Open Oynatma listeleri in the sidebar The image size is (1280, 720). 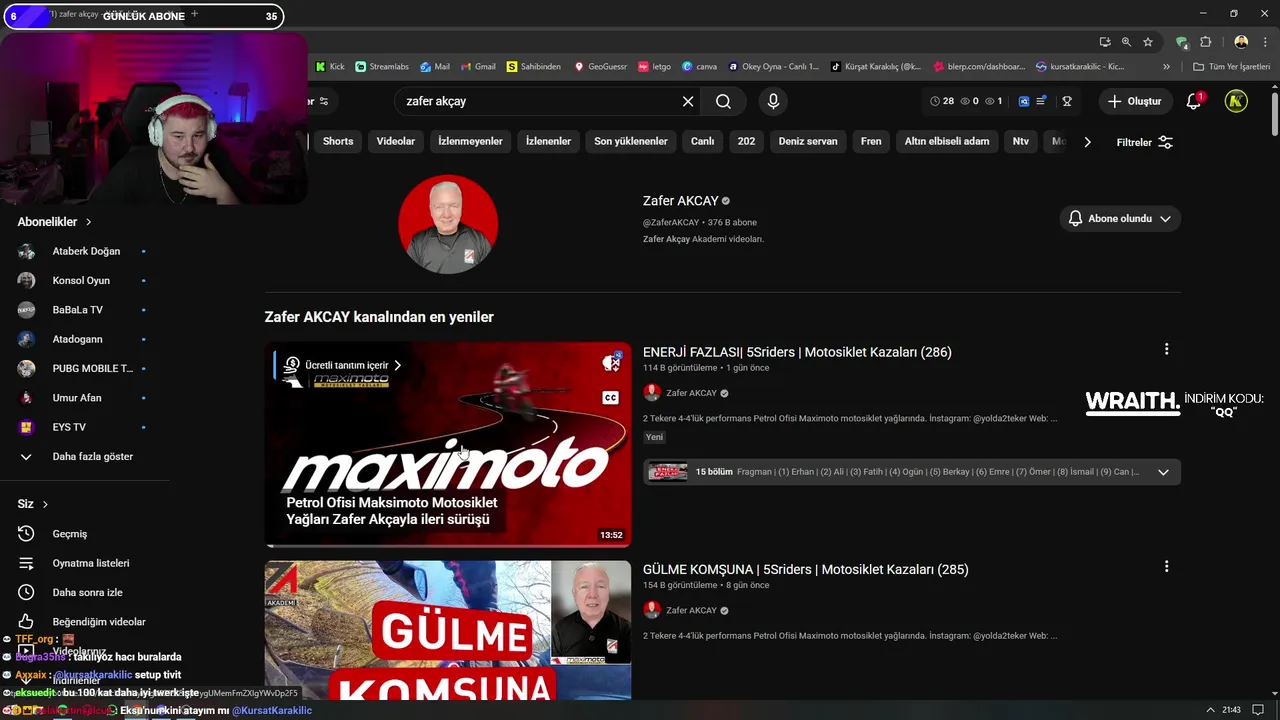90,563
